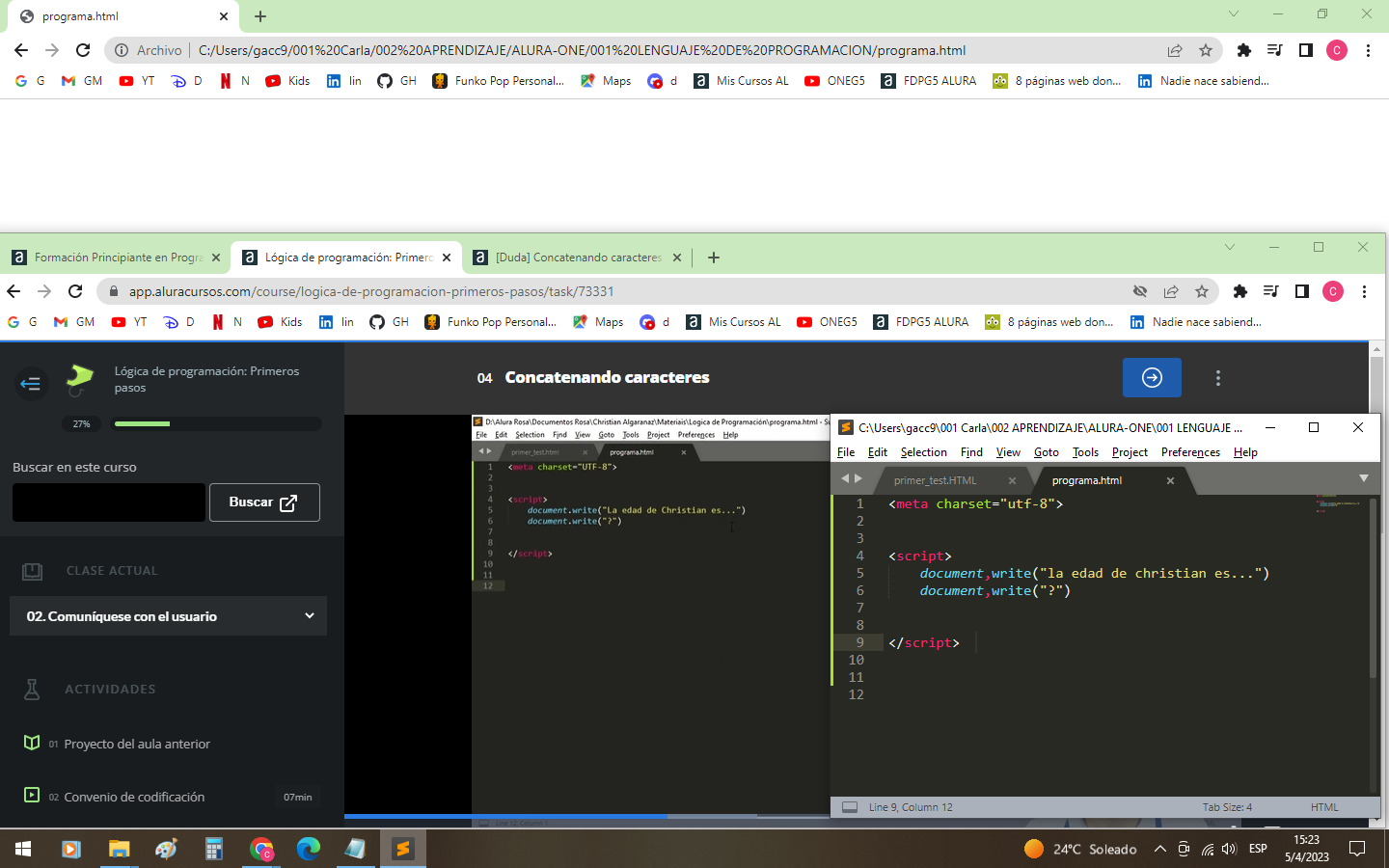Screen dimensions: 1389x868
Task: Click Sublime minimap preview
Action: point(1339,503)
